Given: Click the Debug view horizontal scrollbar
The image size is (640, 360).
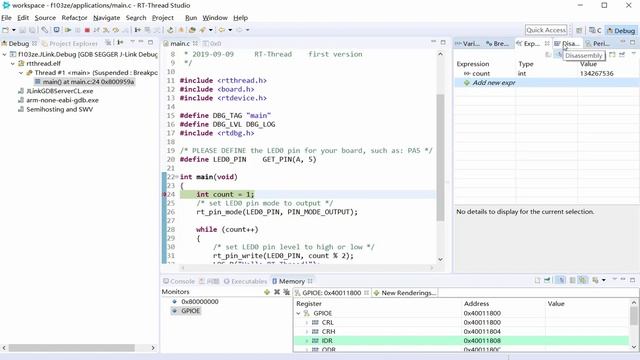Looking at the screenshot, I should coord(72,348).
